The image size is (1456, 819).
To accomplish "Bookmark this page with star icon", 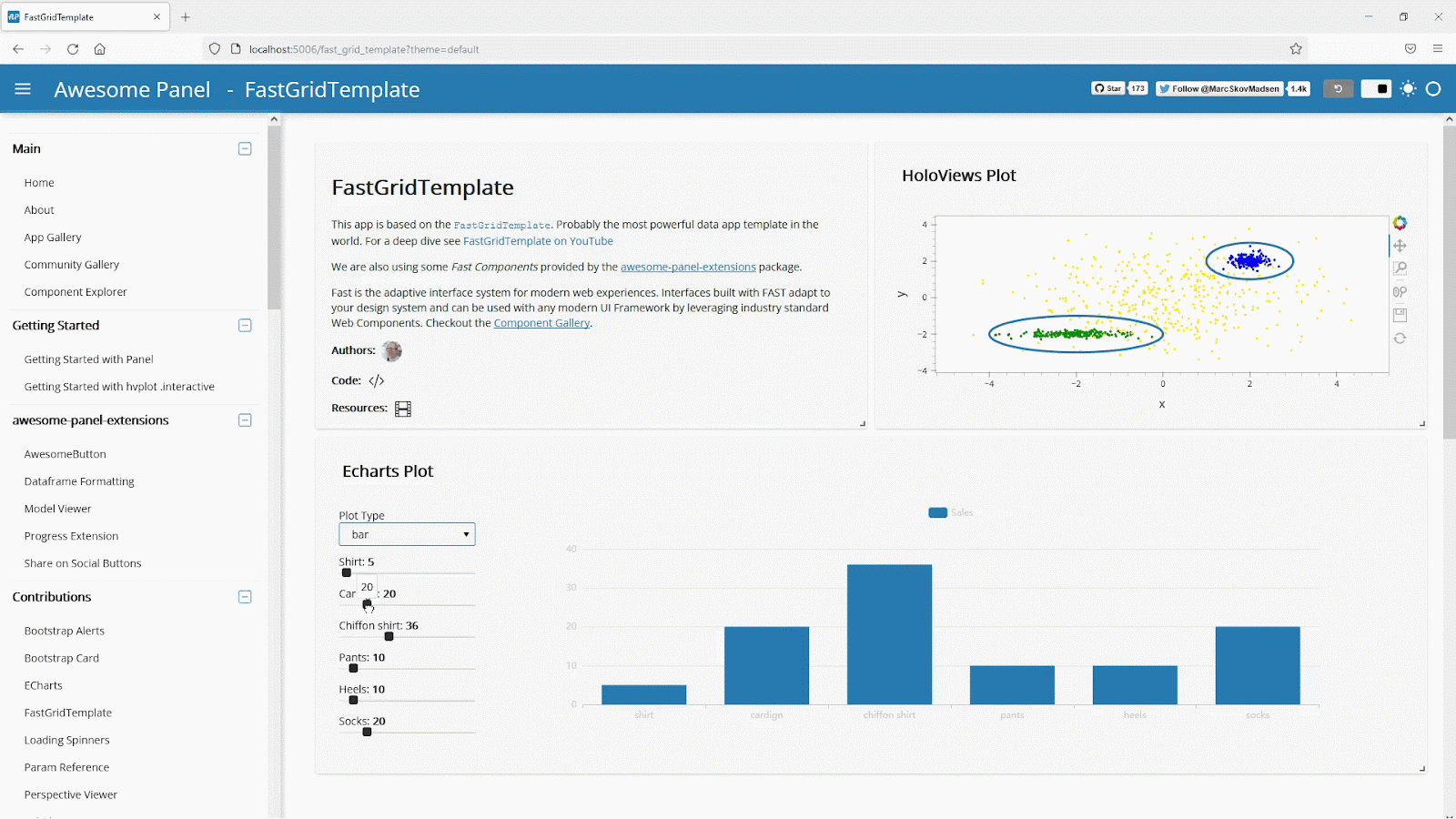I will 1296,49.
